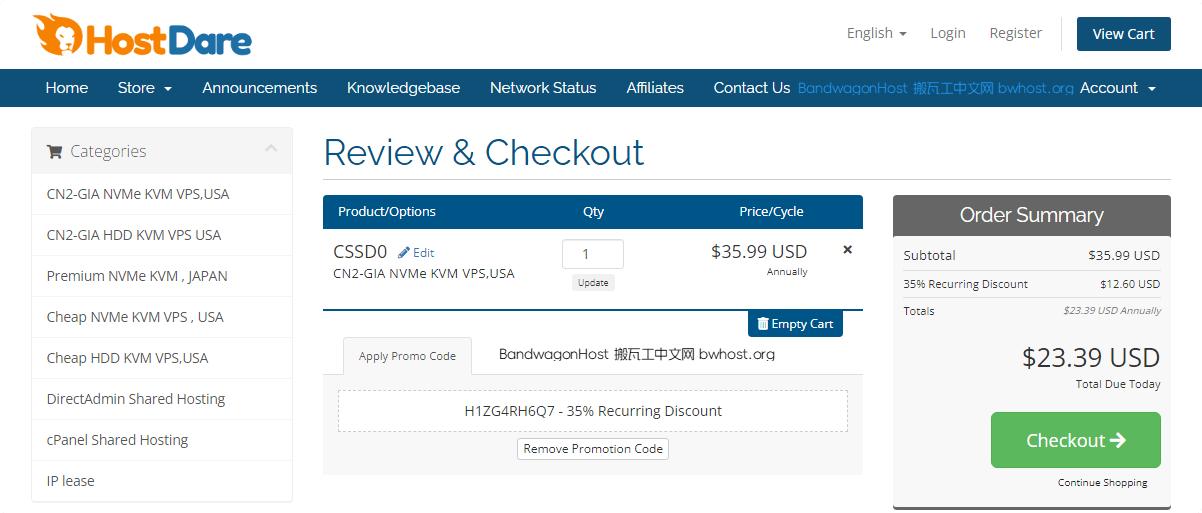Open the English language dropdown
1202x513 pixels.
pyautogui.click(x=876, y=33)
